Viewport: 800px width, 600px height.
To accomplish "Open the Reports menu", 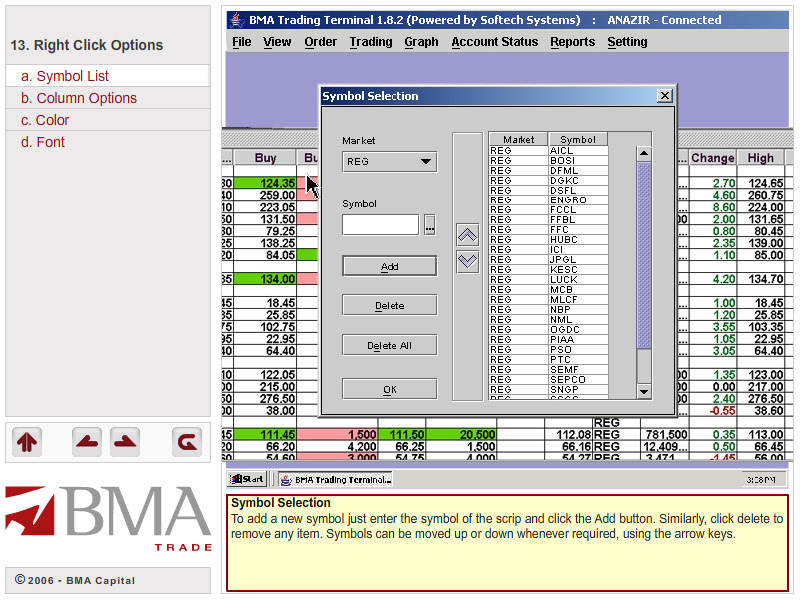I will point(572,42).
